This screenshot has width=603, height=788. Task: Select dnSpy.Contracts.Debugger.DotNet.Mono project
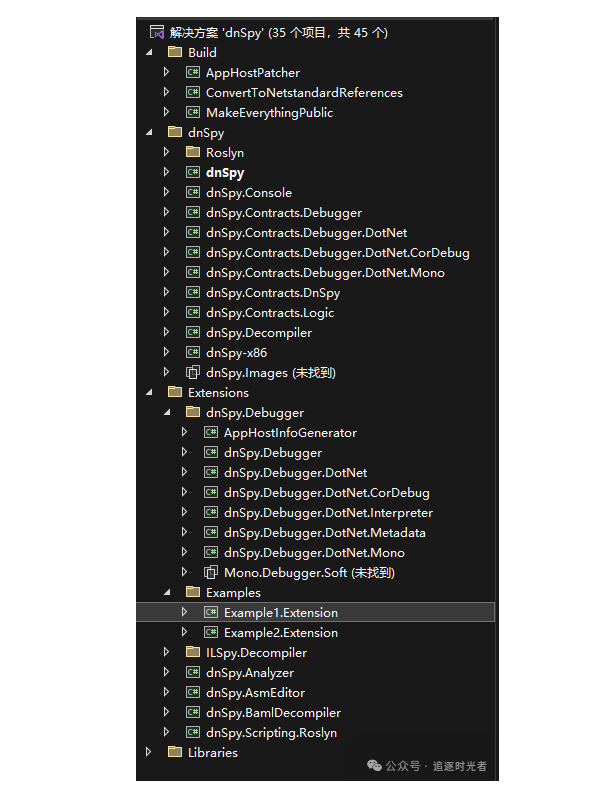pyautogui.click(x=325, y=273)
